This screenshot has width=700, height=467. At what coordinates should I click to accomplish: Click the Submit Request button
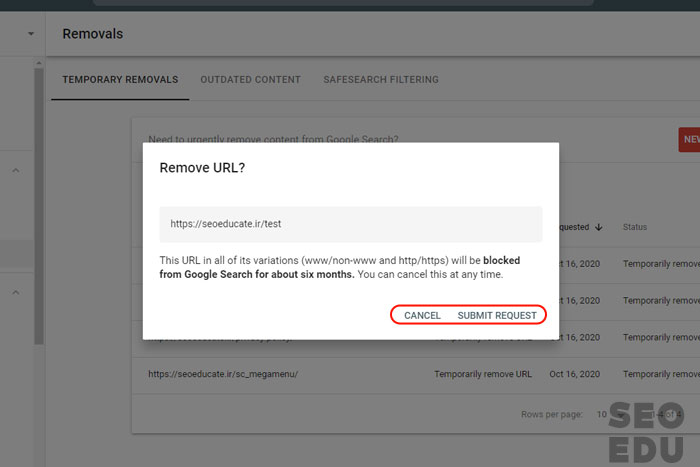497,315
